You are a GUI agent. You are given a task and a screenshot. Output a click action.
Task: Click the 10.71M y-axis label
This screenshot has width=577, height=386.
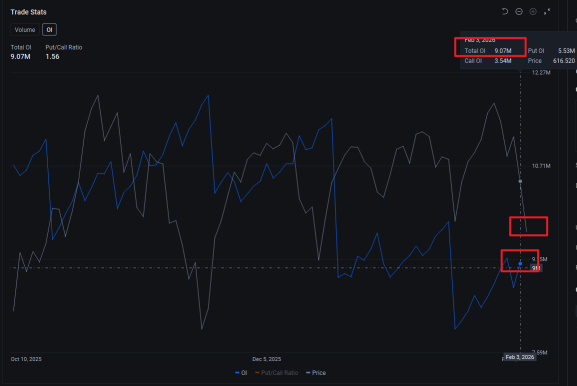(541, 166)
